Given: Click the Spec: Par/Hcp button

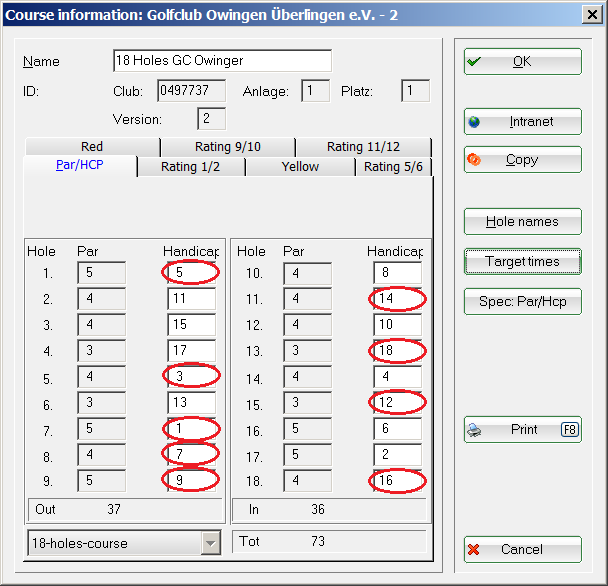Looking at the screenshot, I should (x=523, y=301).
